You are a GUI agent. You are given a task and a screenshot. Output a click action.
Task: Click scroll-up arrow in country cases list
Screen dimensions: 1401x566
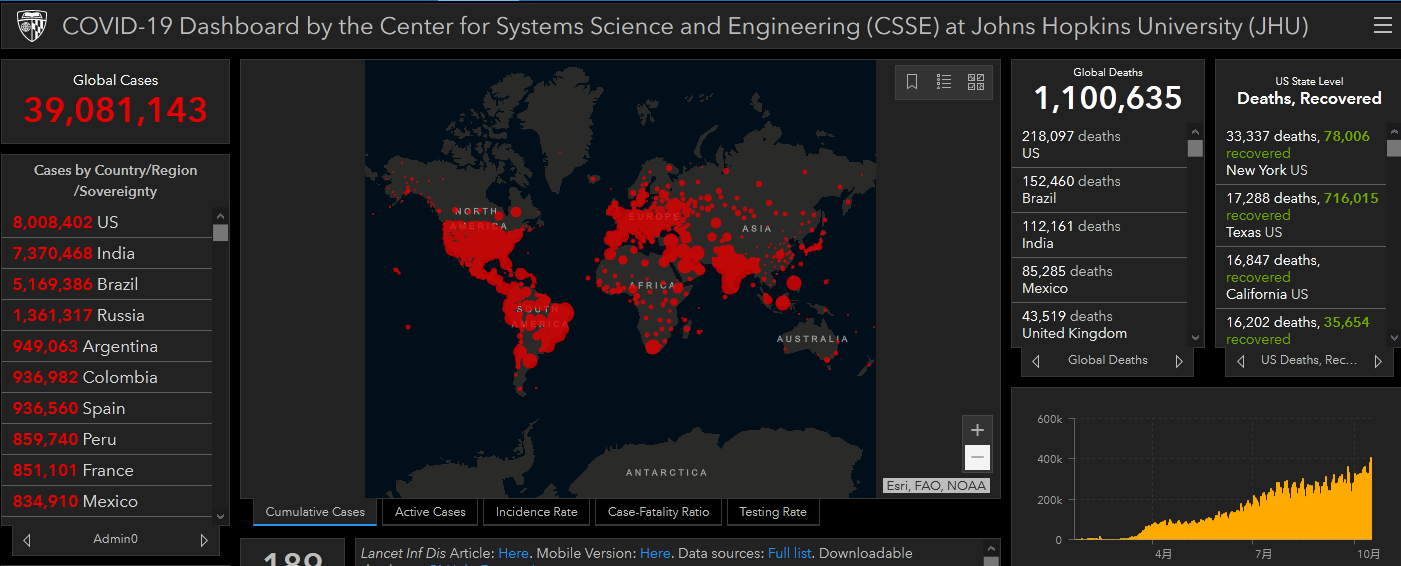click(221, 214)
